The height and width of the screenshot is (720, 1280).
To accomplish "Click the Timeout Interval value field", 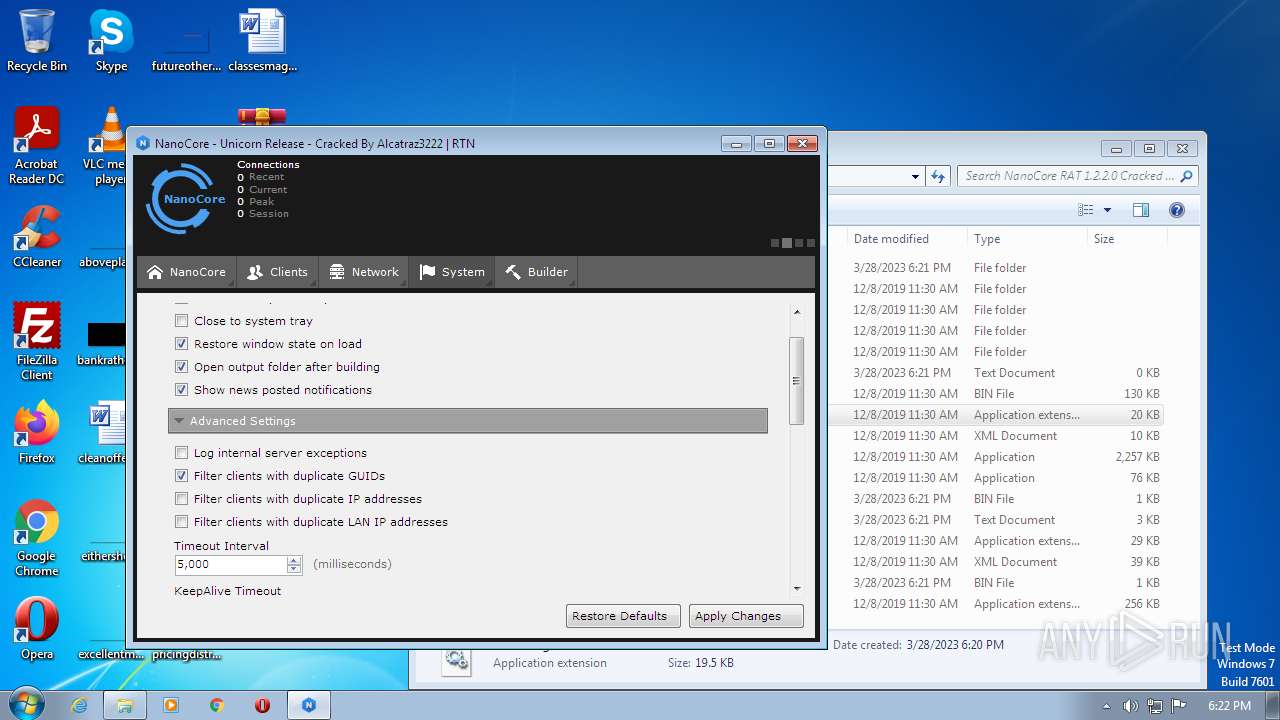I will [x=231, y=564].
